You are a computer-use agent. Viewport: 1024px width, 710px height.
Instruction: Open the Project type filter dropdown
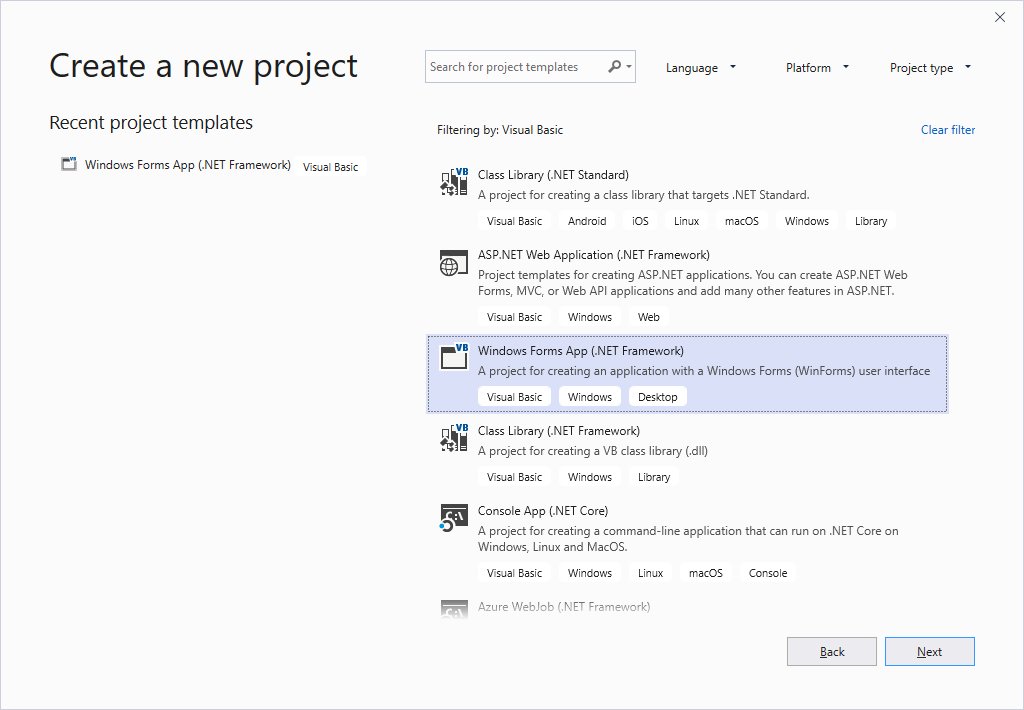tap(930, 67)
